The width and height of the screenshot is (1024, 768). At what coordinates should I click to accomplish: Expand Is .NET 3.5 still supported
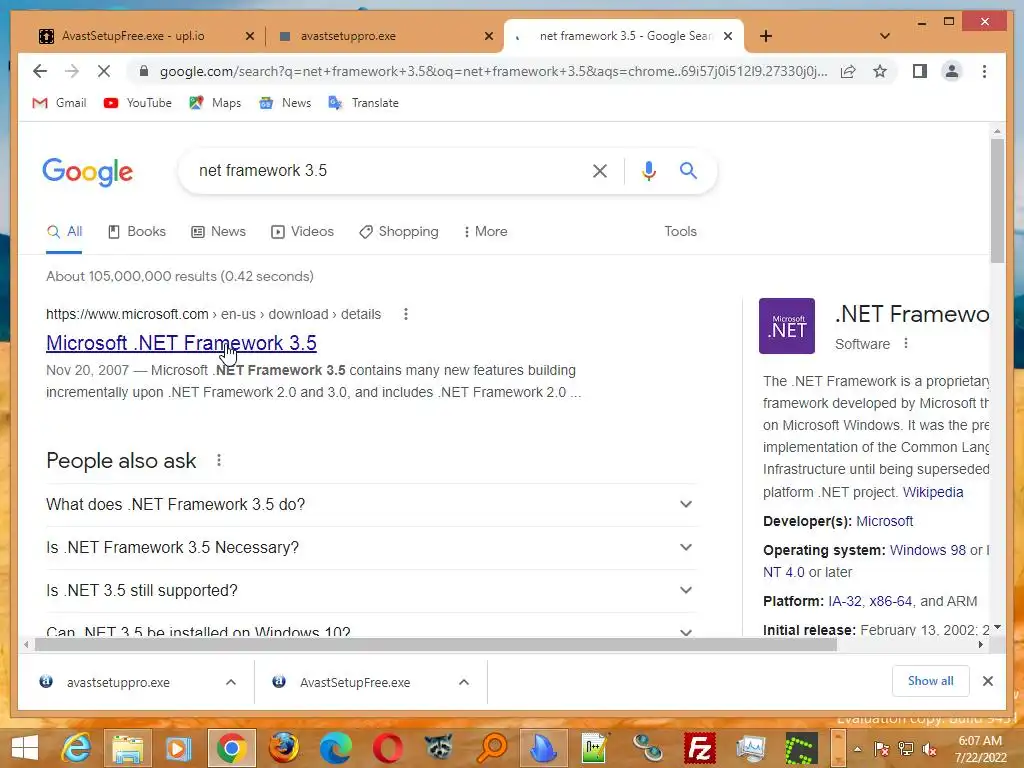point(371,590)
